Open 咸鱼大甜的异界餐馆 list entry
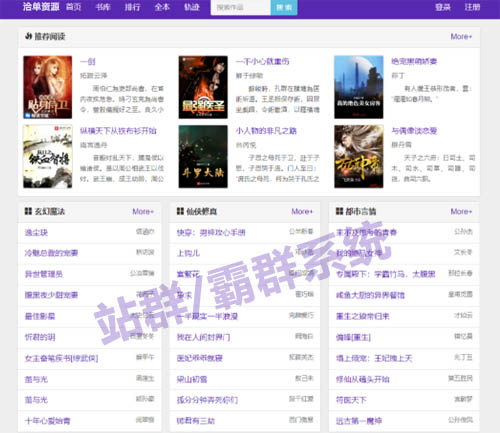The width and height of the screenshot is (500, 433). pos(370,295)
